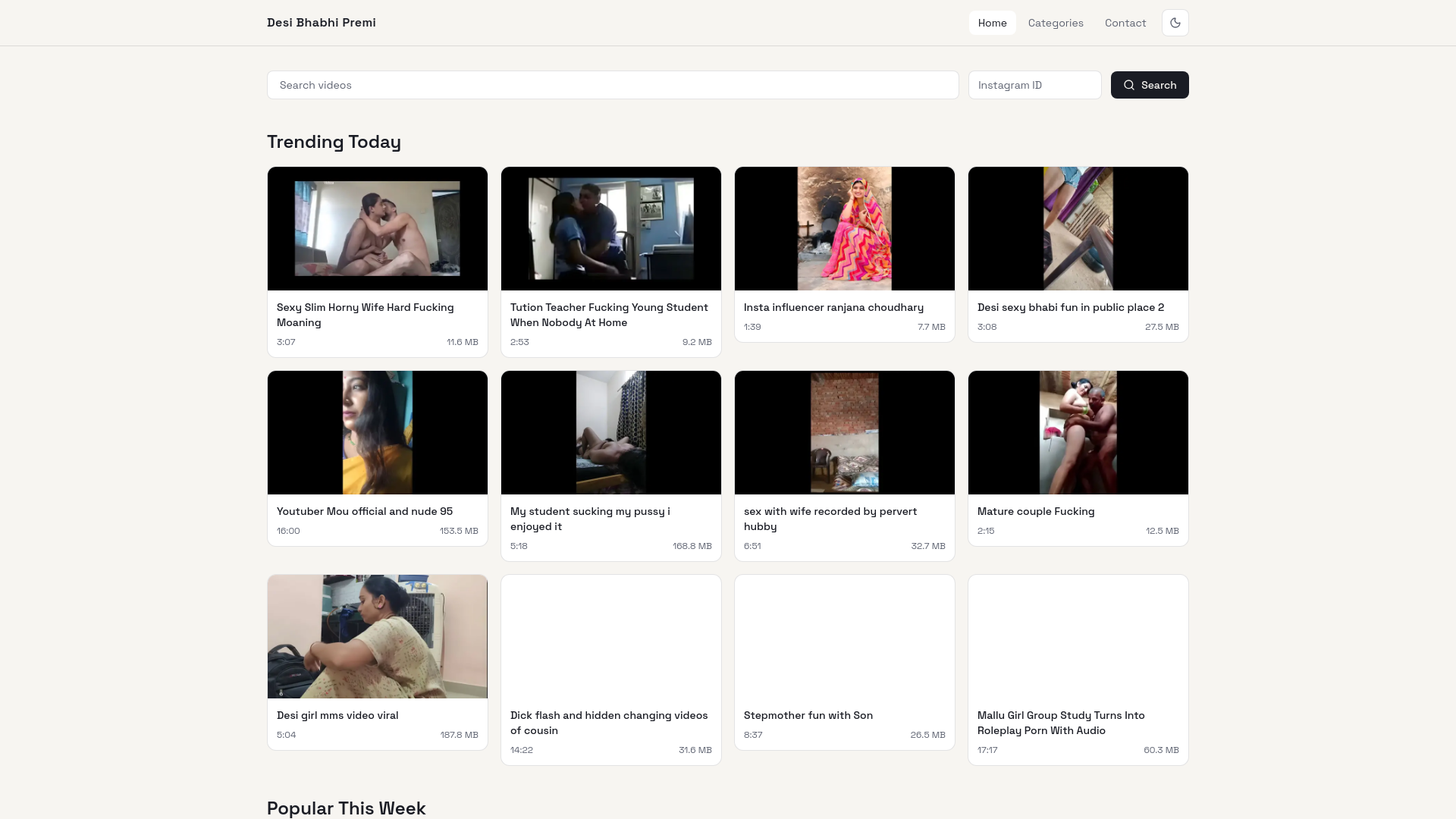
Task: Click the site name link in header
Action: pos(322,23)
